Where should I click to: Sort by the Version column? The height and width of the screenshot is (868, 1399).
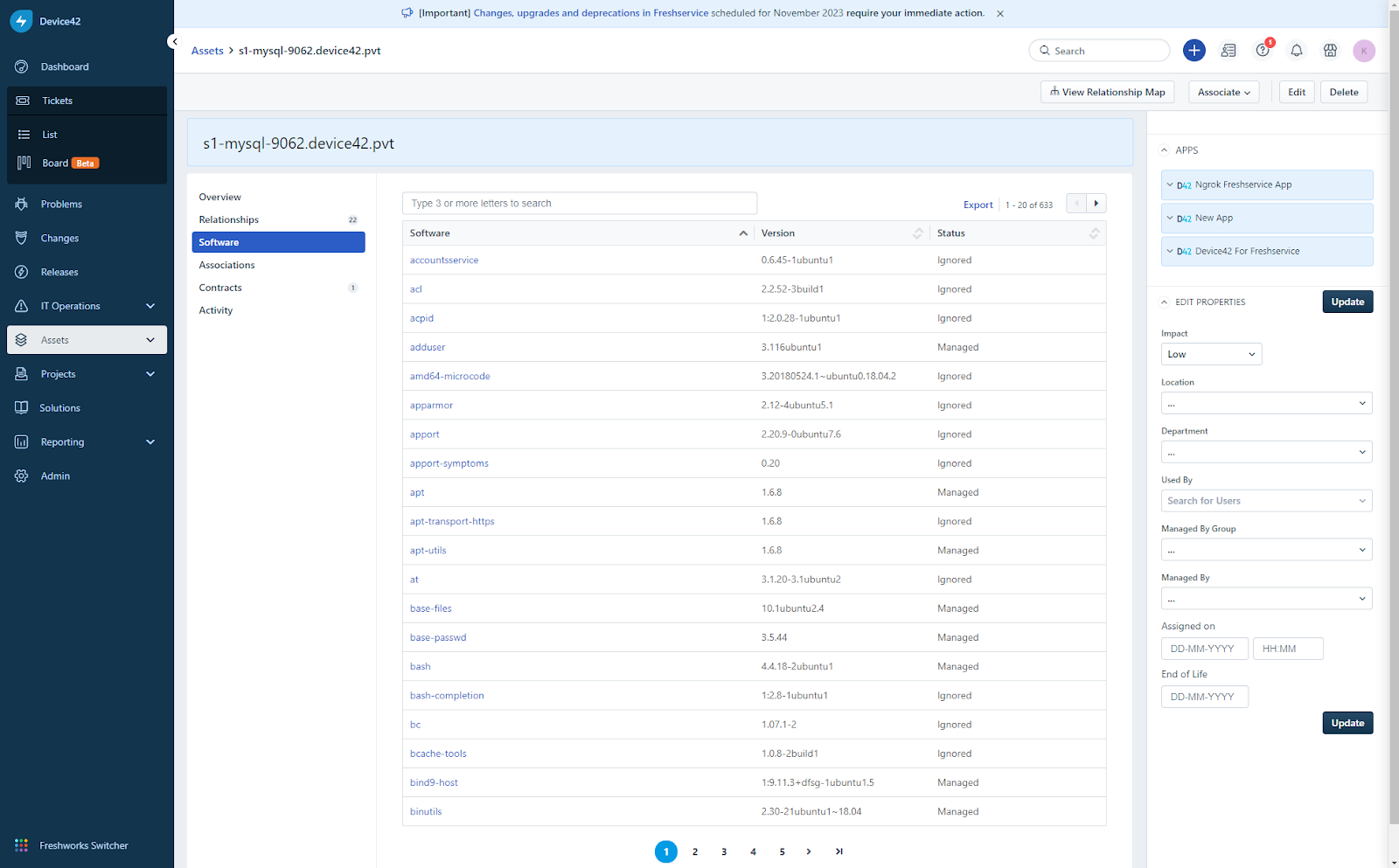click(841, 233)
